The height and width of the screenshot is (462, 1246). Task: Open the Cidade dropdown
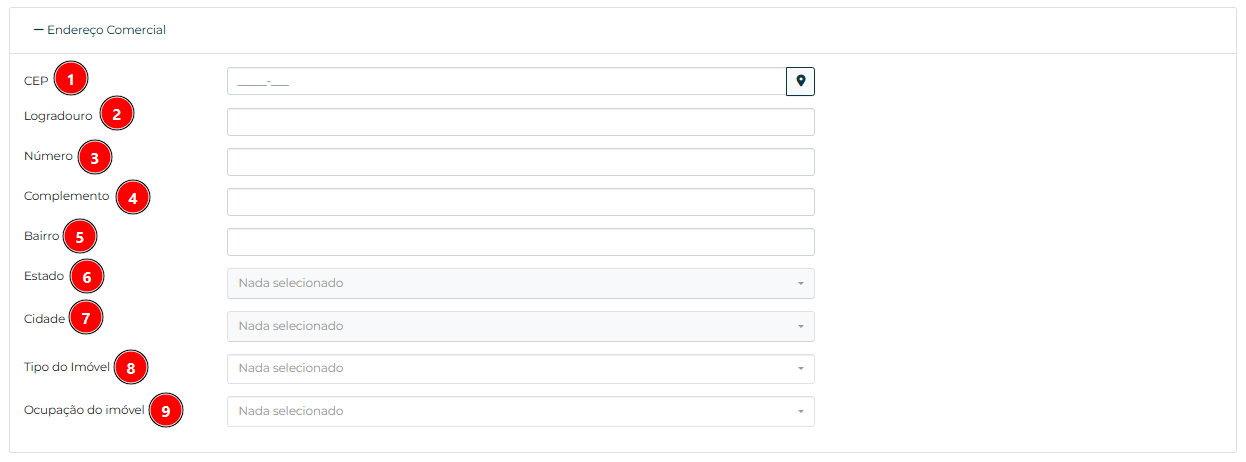click(x=520, y=326)
